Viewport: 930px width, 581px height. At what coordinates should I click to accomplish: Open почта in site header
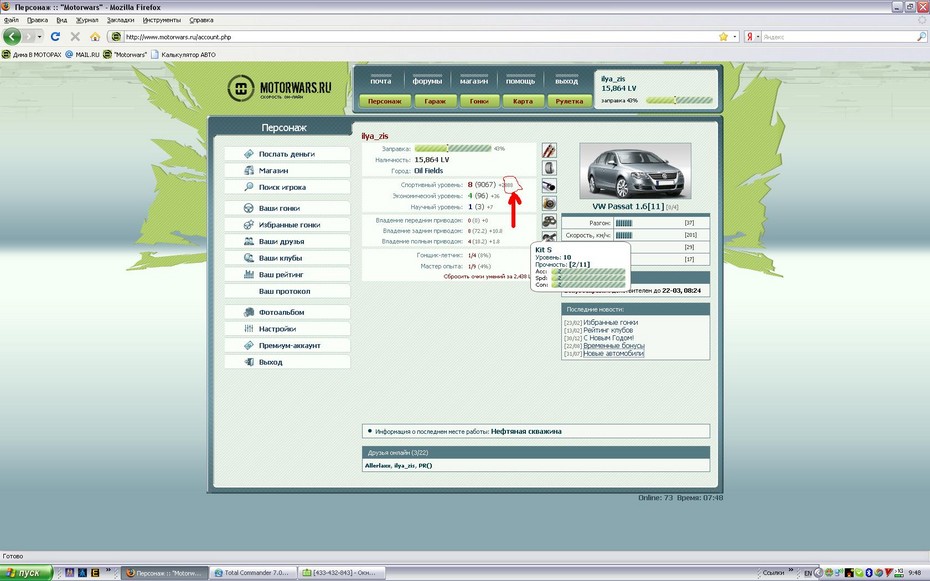tap(381, 81)
